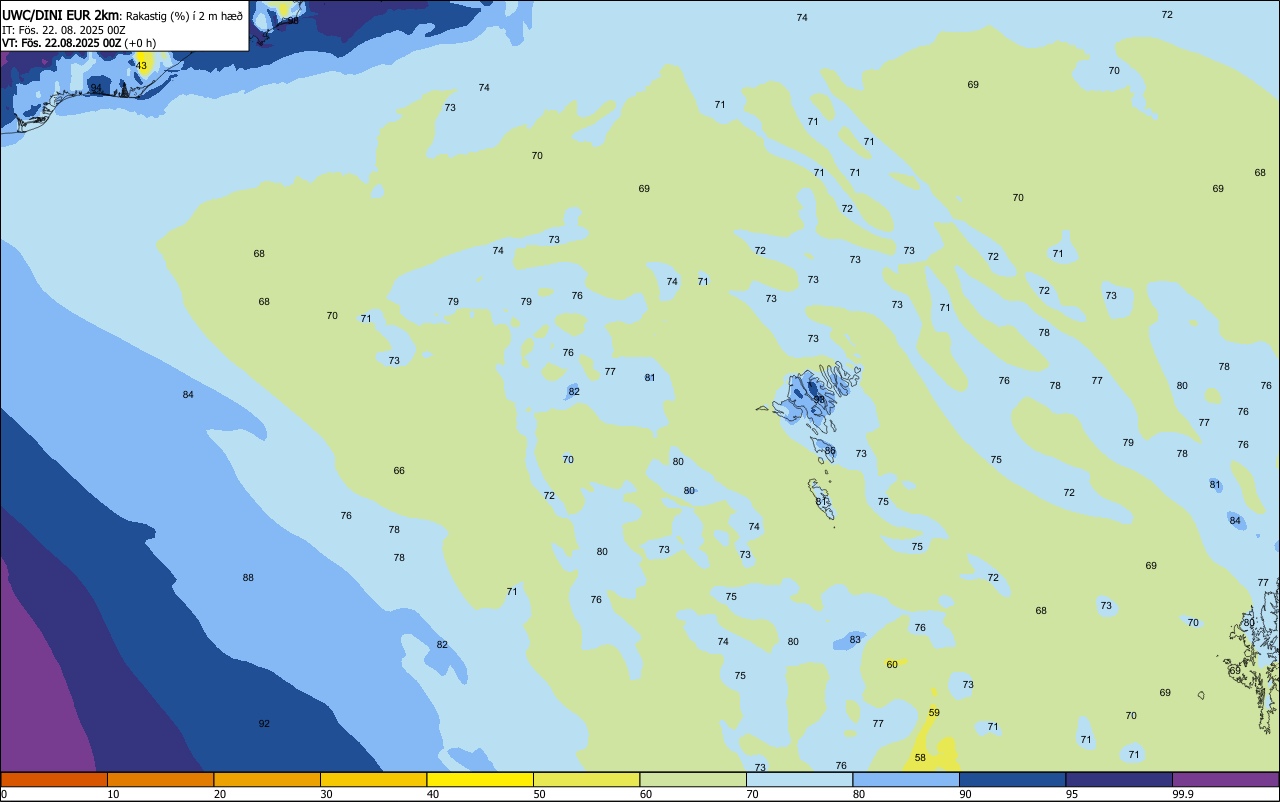
Task: Click the indigo 95–99.9 legend segment
Action: pos(1119,779)
